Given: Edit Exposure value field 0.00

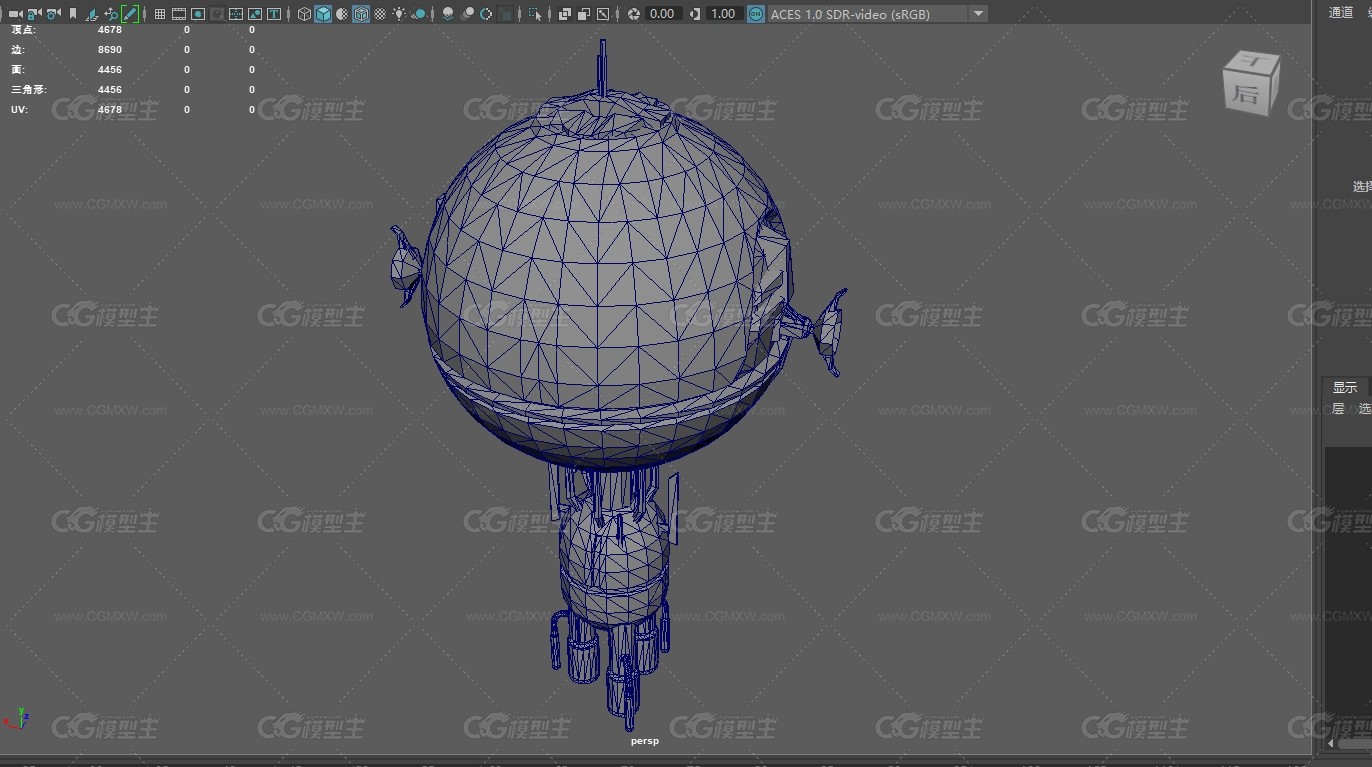Looking at the screenshot, I should pos(664,14).
